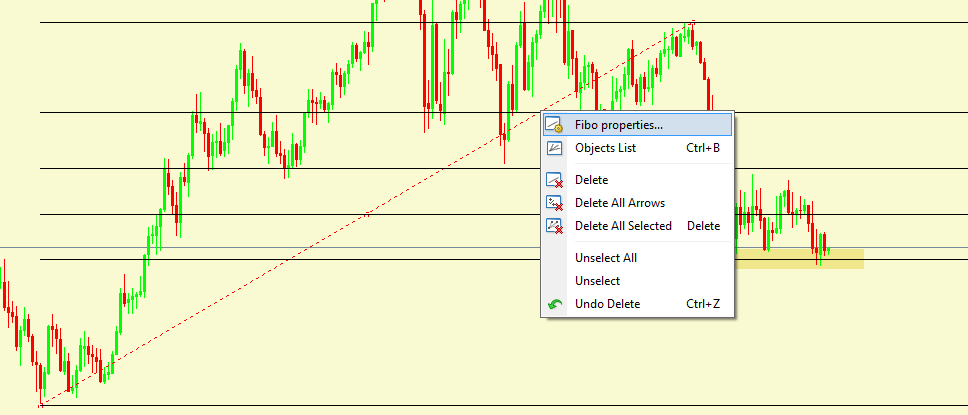Viewport: 968px width, 415px height.
Task: Choose the single Unselect menu item
Action: [x=597, y=281]
